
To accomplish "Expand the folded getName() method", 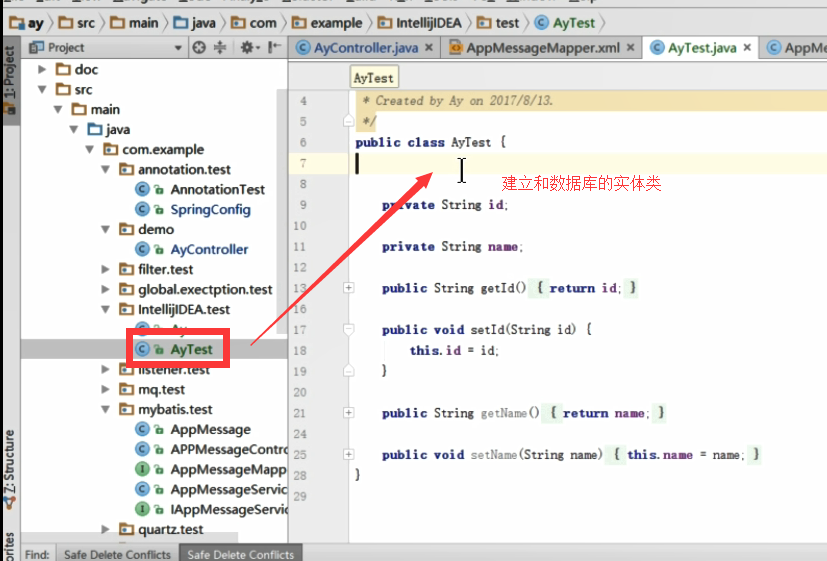I will (x=349, y=413).
